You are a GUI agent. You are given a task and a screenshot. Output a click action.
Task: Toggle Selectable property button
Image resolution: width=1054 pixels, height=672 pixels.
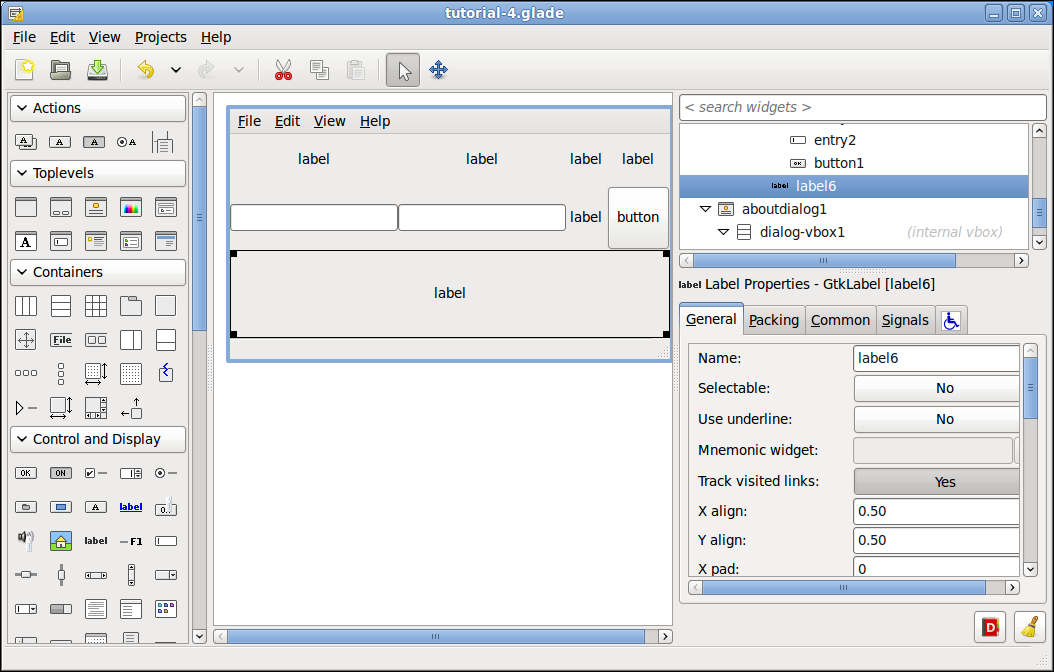[936, 388]
